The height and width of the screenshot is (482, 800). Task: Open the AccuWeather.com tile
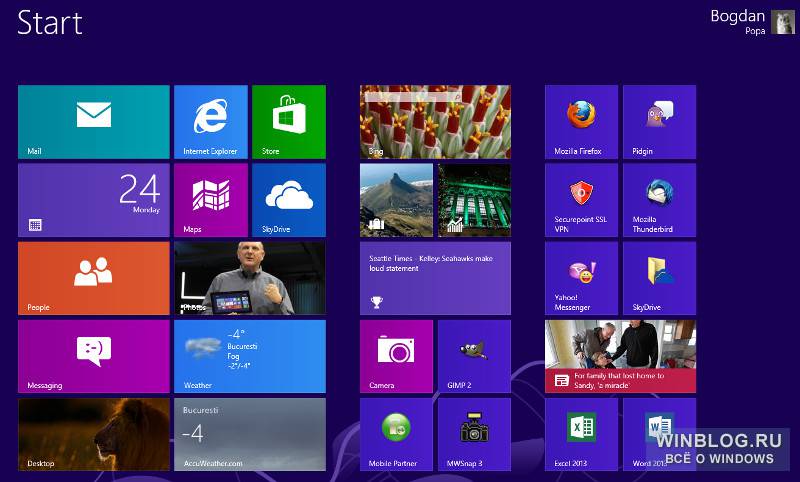tap(250, 434)
